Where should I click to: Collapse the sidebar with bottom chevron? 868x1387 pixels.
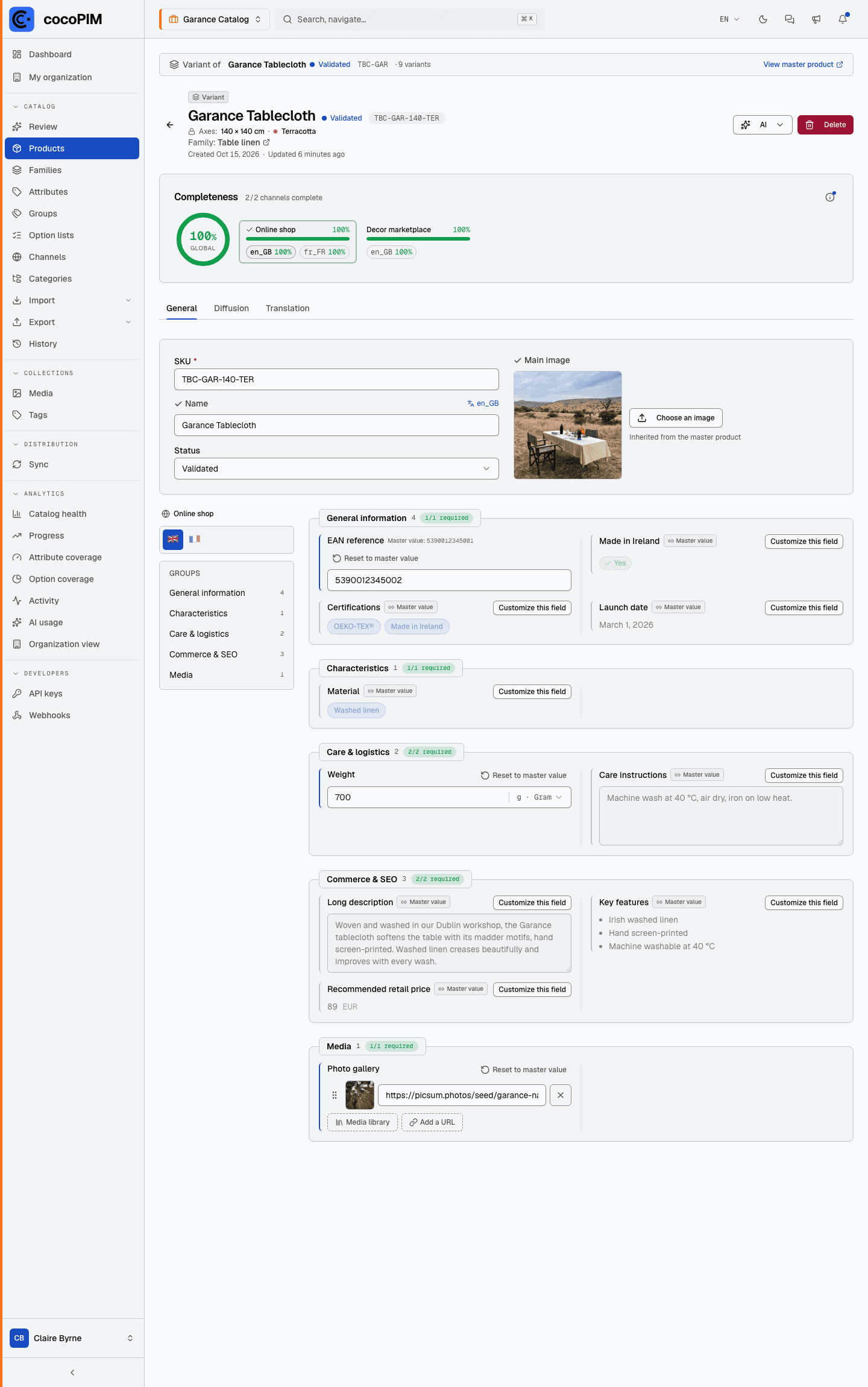click(72, 1373)
